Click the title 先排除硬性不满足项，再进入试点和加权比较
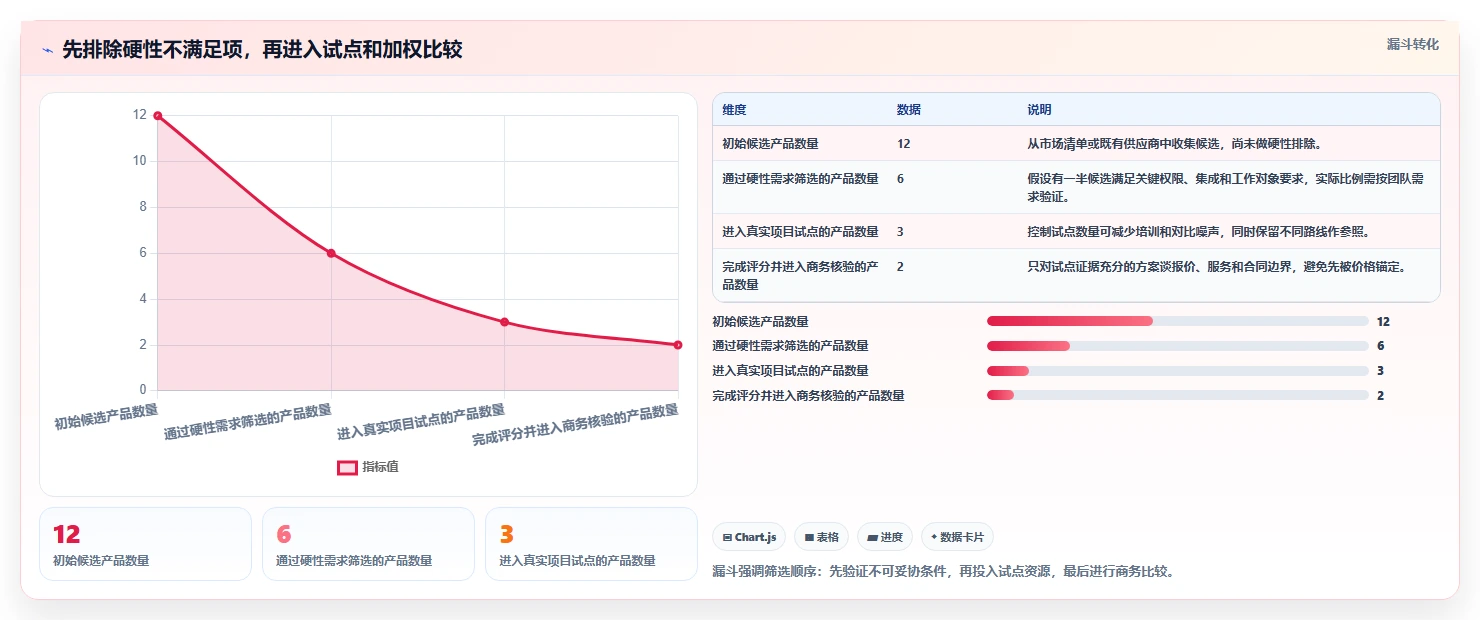Screen dimensions: 1480x620 [x=262, y=50]
